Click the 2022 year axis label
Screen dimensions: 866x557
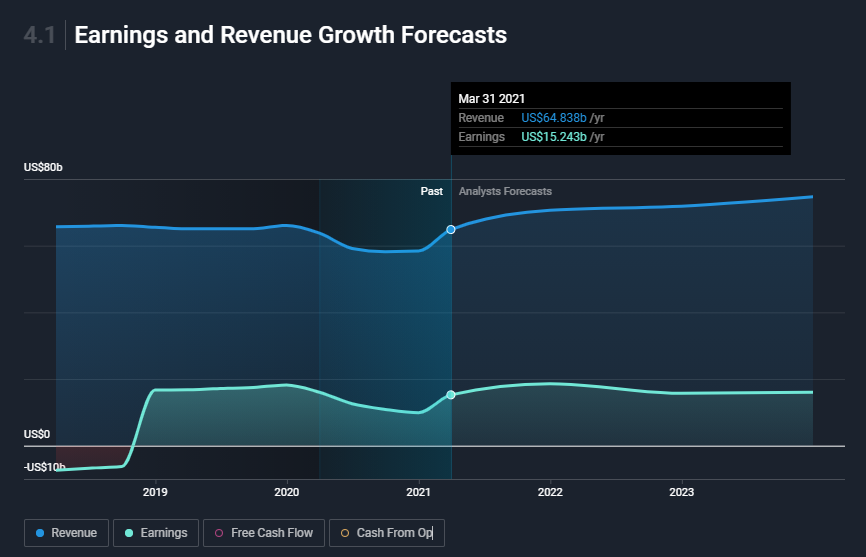click(x=550, y=492)
